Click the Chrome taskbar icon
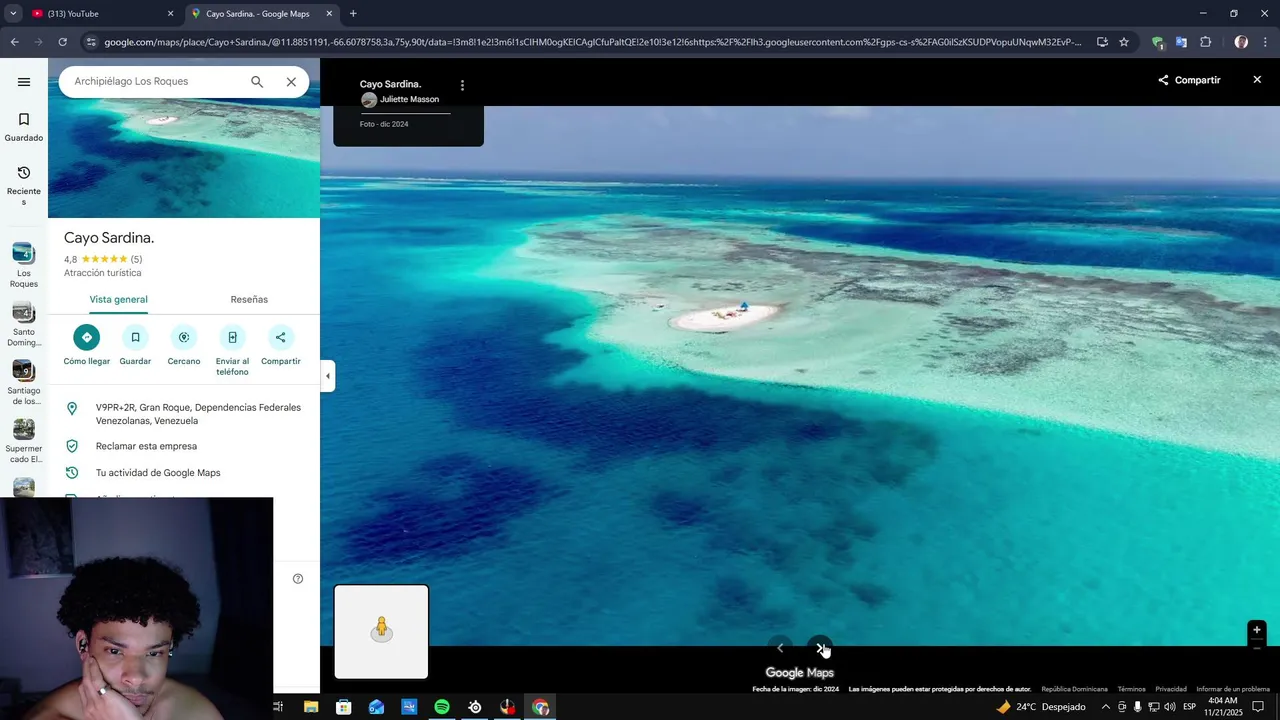This screenshot has width=1280, height=720. coord(541,707)
